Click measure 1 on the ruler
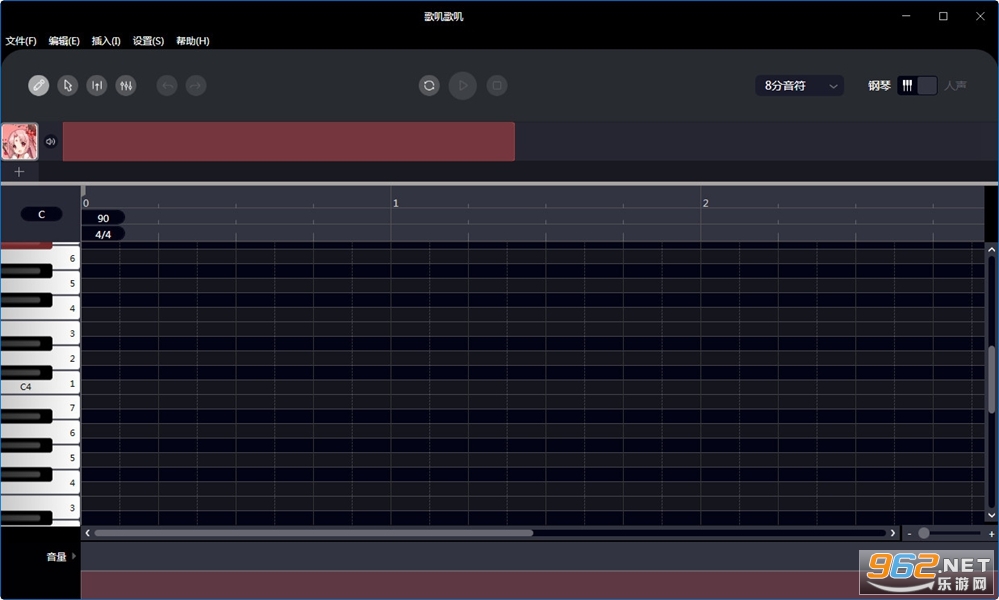This screenshot has width=999, height=600. pos(396,203)
